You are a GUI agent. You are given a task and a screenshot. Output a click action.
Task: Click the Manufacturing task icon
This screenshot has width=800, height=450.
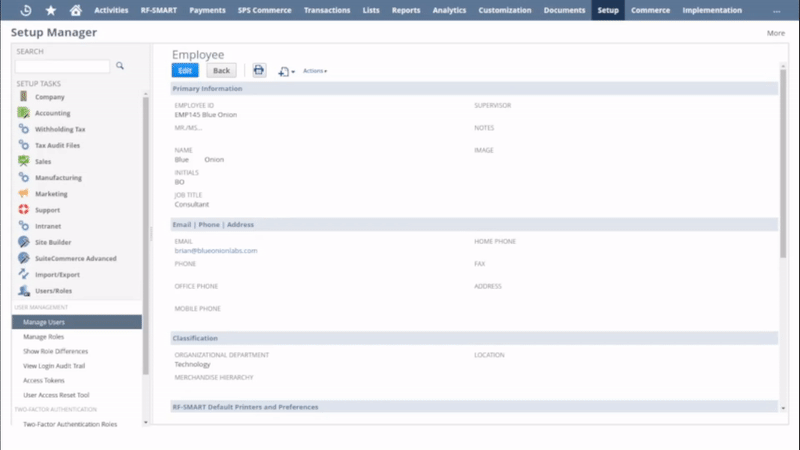tap(23, 177)
